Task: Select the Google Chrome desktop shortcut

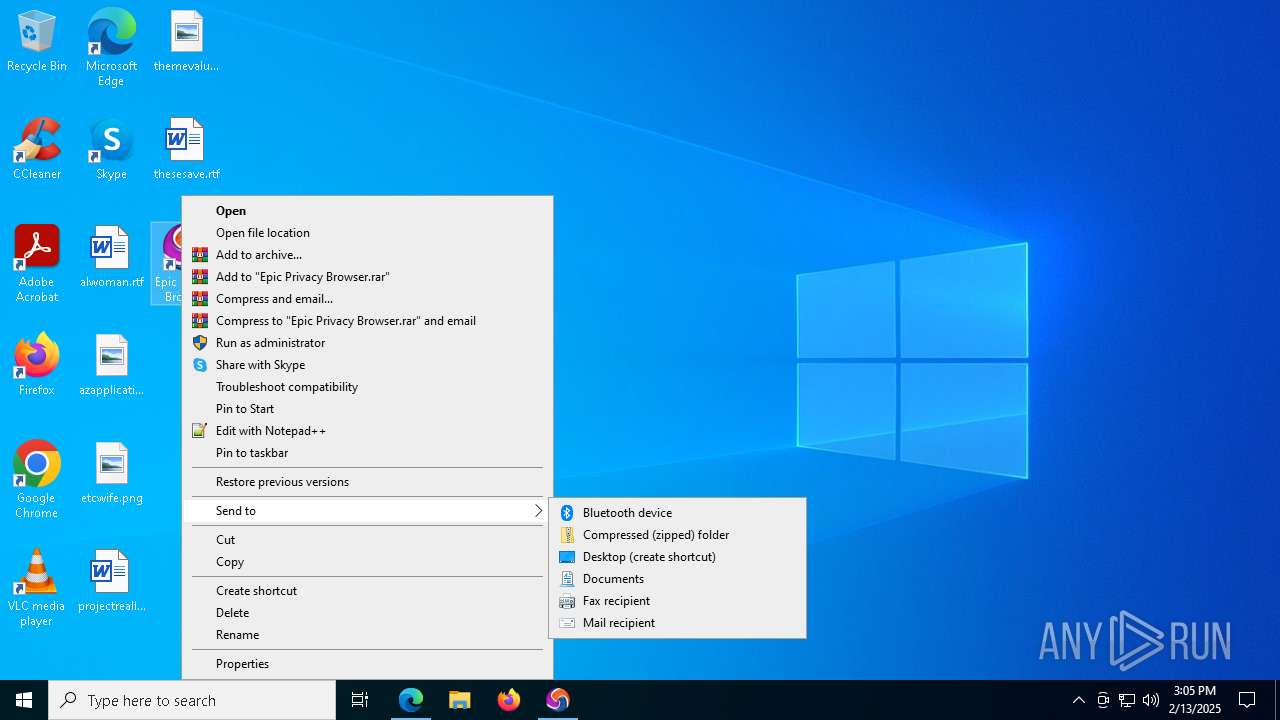Action: (x=37, y=480)
